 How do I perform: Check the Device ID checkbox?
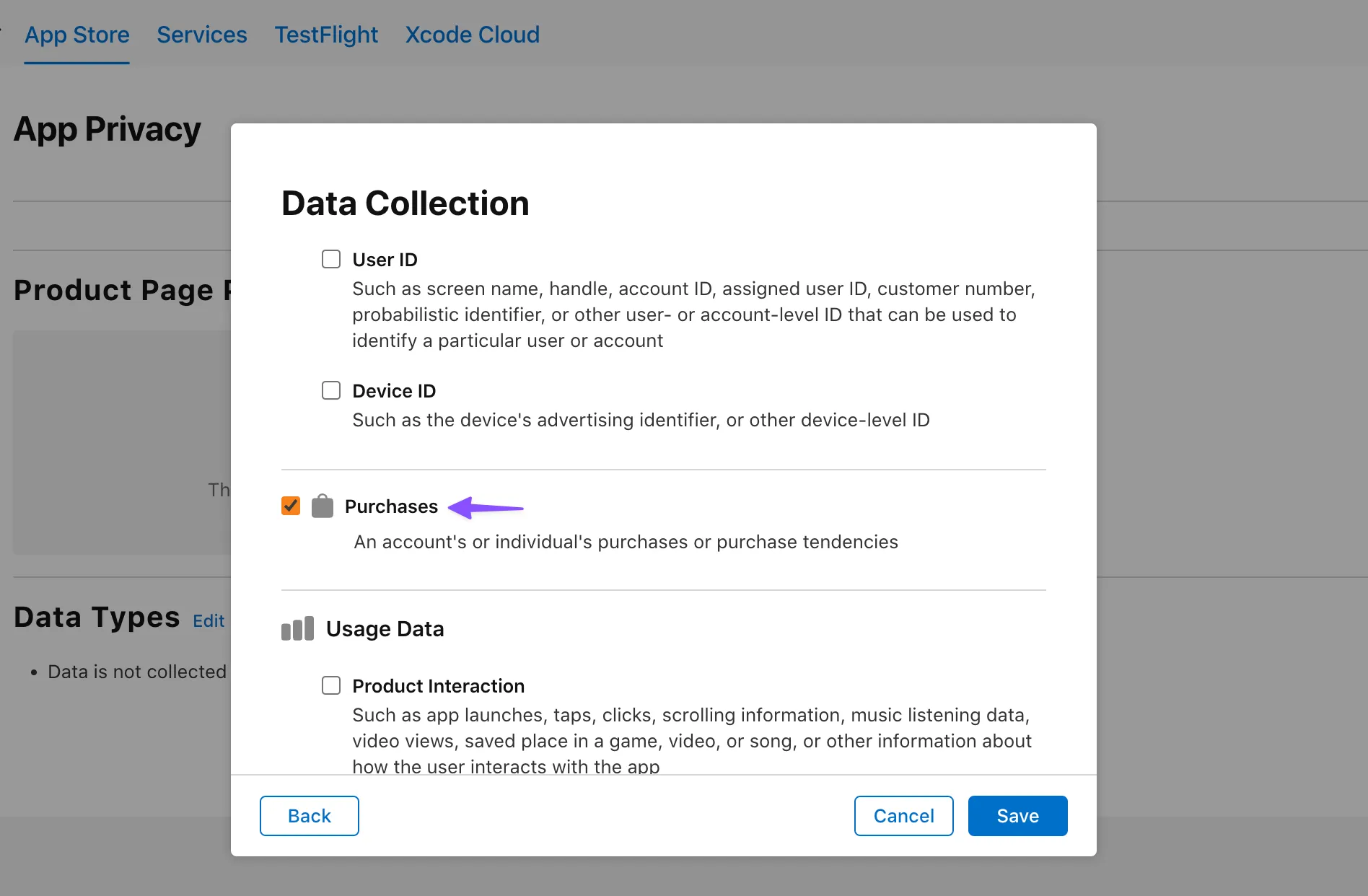tap(331, 391)
